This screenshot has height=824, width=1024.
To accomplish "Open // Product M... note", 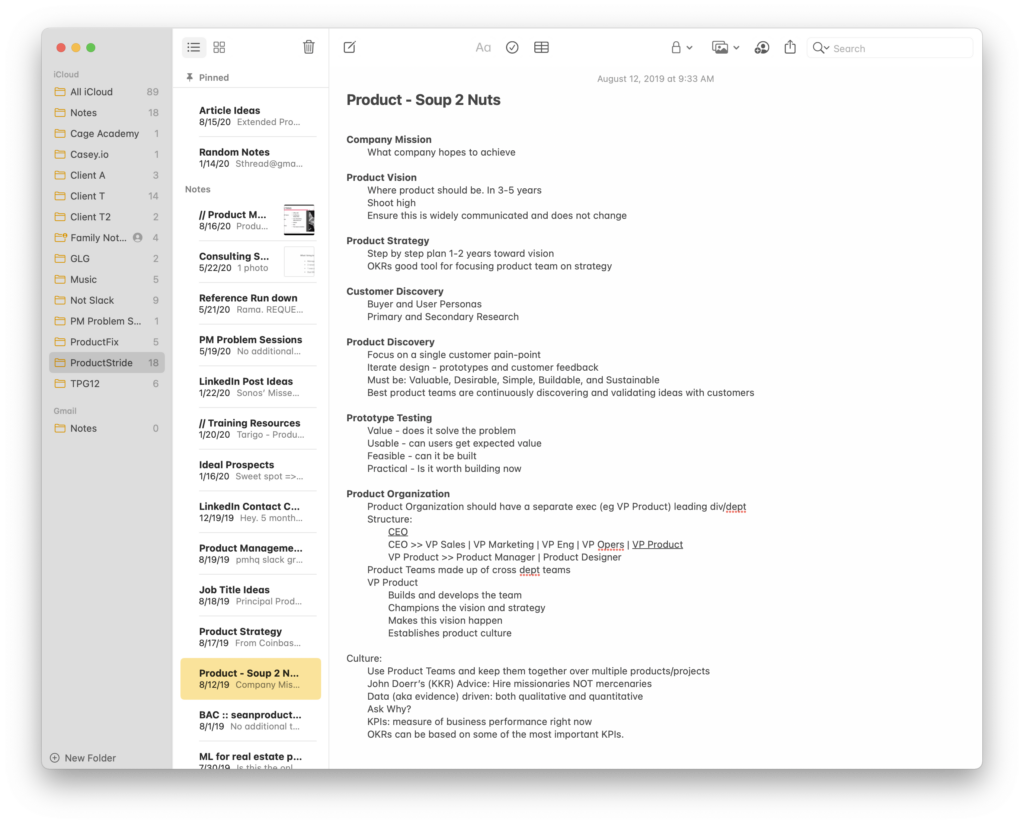I will point(251,220).
